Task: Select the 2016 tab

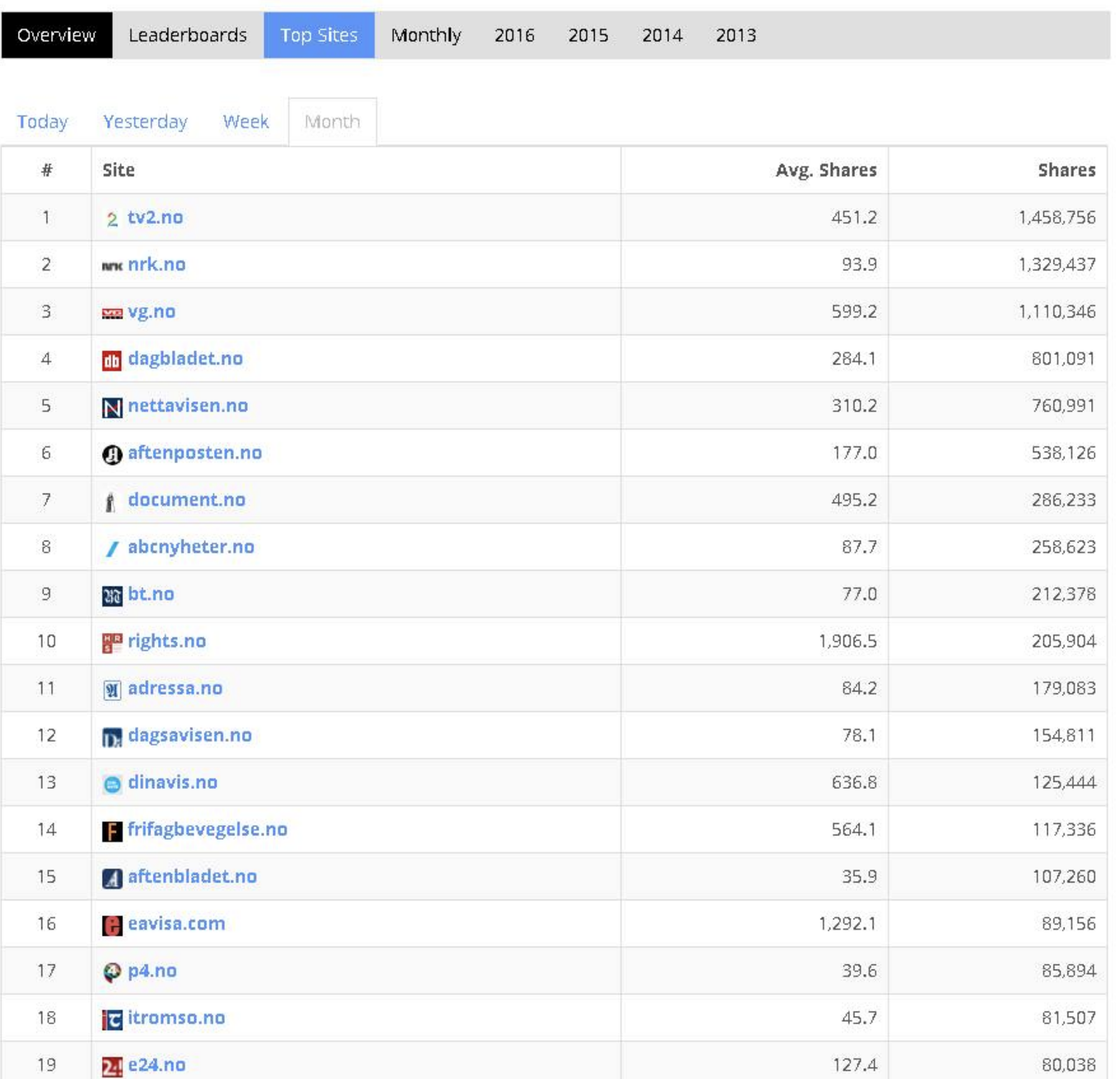Action: click(514, 35)
